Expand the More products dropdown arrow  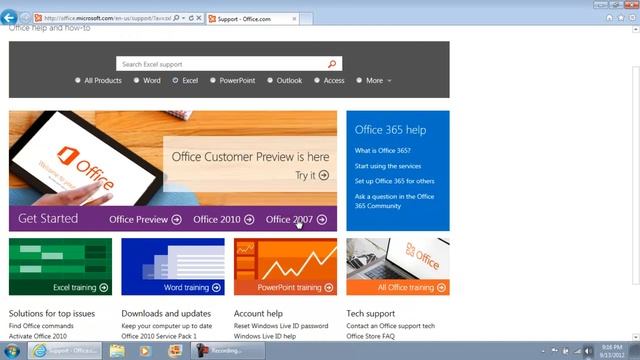389,81
